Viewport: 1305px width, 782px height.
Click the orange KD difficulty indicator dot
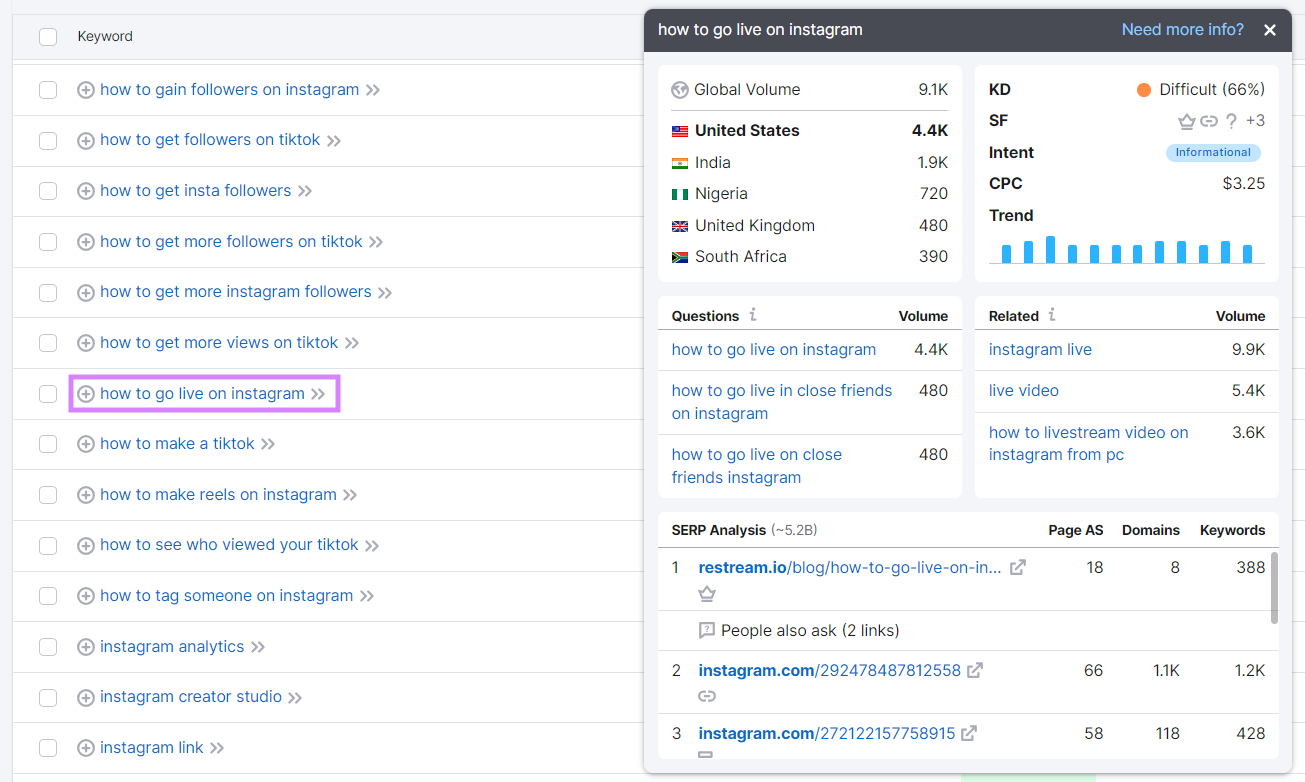pyautogui.click(x=1143, y=89)
